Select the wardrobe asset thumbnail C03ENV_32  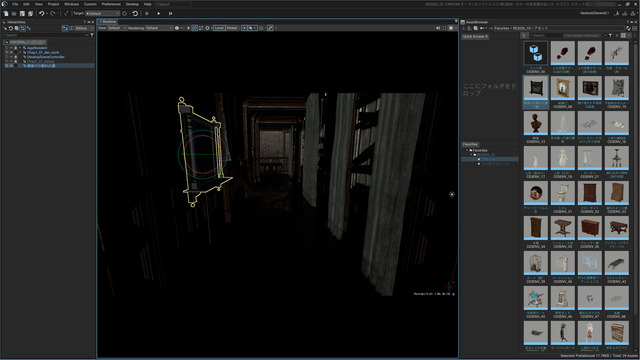pyautogui.click(x=589, y=193)
